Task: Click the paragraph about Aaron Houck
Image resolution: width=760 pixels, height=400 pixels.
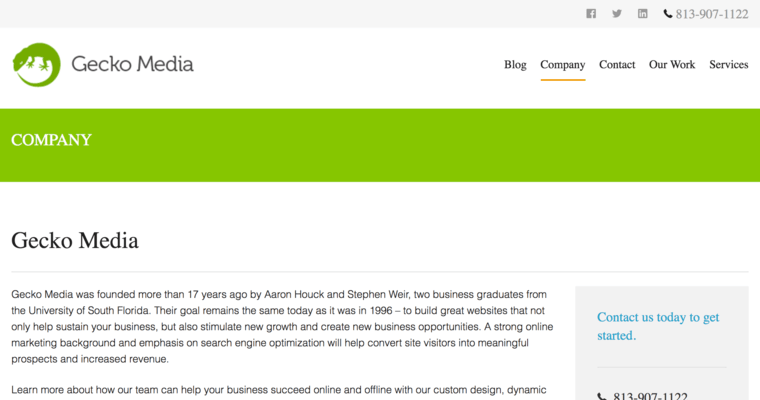Action: click(280, 327)
